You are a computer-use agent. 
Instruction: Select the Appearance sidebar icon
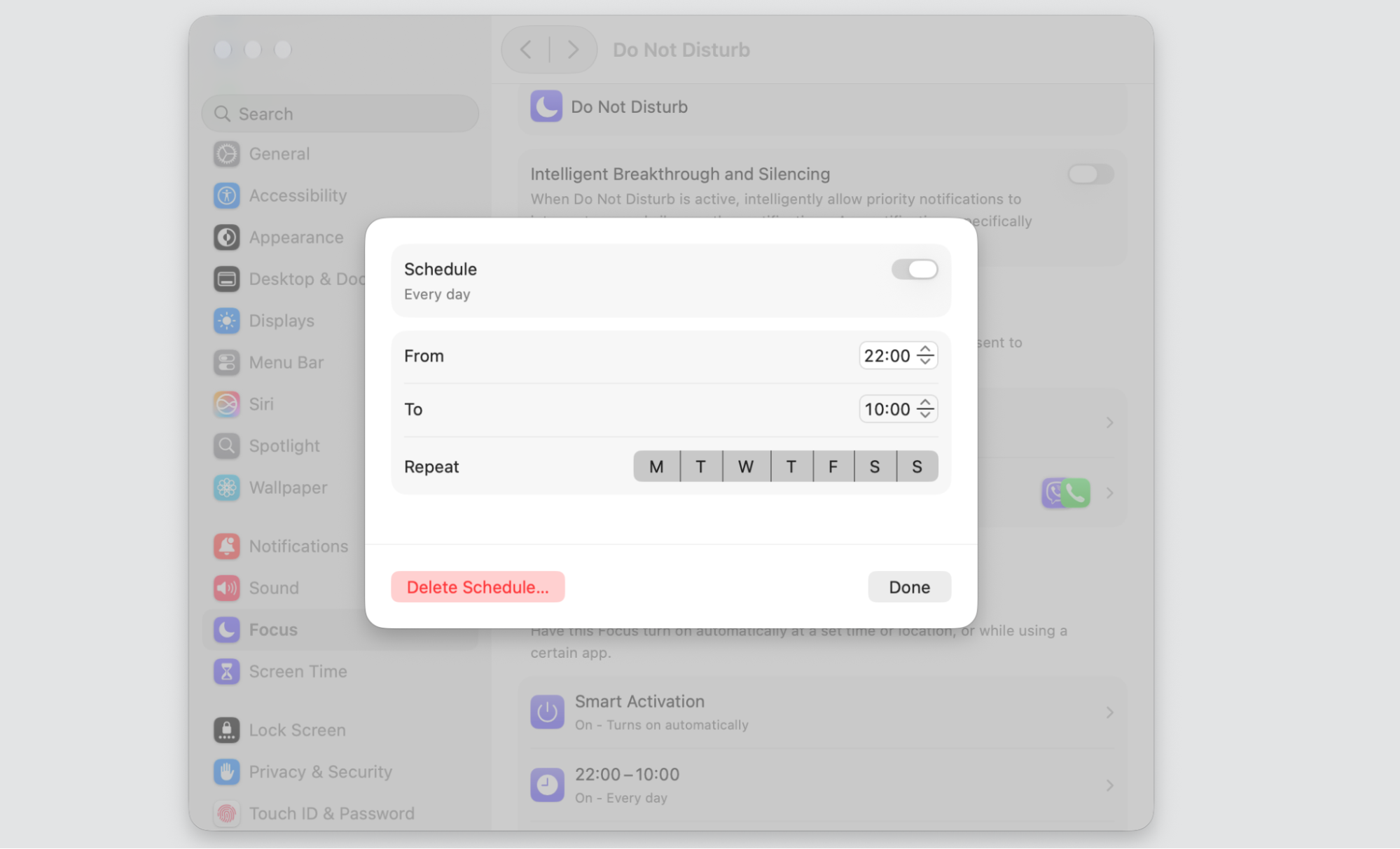pyautogui.click(x=226, y=237)
